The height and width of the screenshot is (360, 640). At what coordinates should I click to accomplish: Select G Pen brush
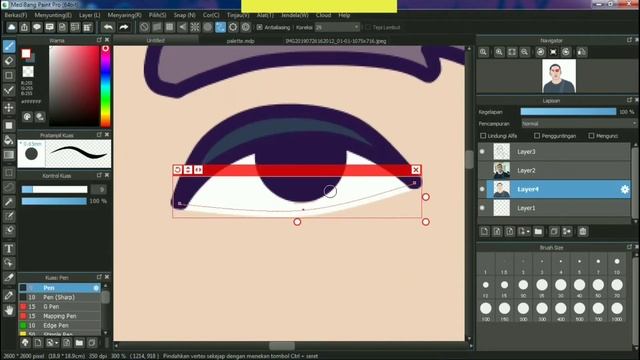59,307
